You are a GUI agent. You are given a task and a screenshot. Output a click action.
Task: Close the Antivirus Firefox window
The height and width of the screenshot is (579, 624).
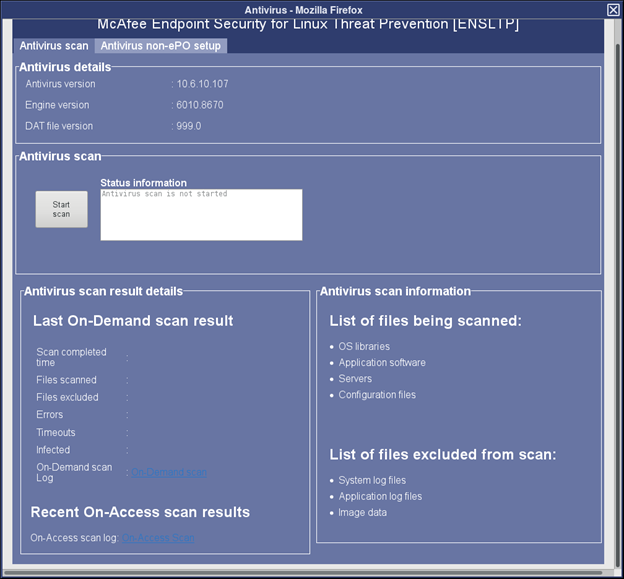click(x=612, y=9)
